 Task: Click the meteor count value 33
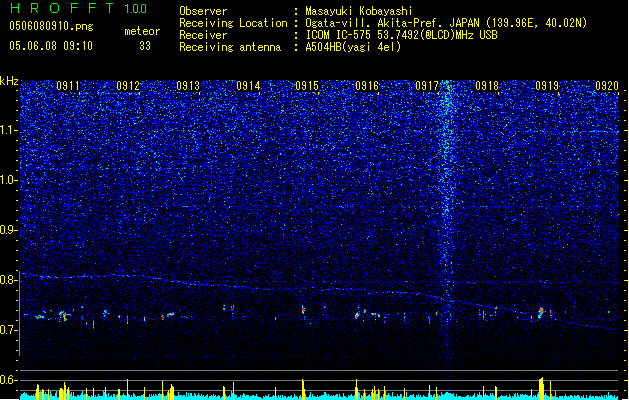click(145, 46)
